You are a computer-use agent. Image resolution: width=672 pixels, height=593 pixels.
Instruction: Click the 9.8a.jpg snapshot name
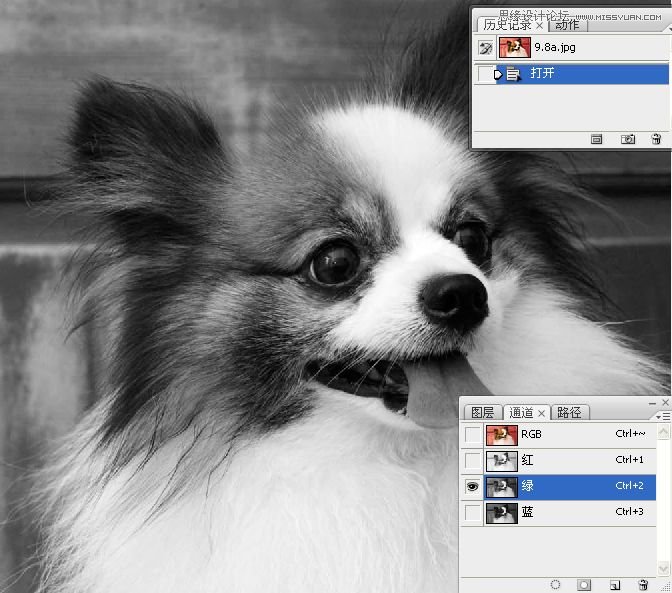[555, 48]
